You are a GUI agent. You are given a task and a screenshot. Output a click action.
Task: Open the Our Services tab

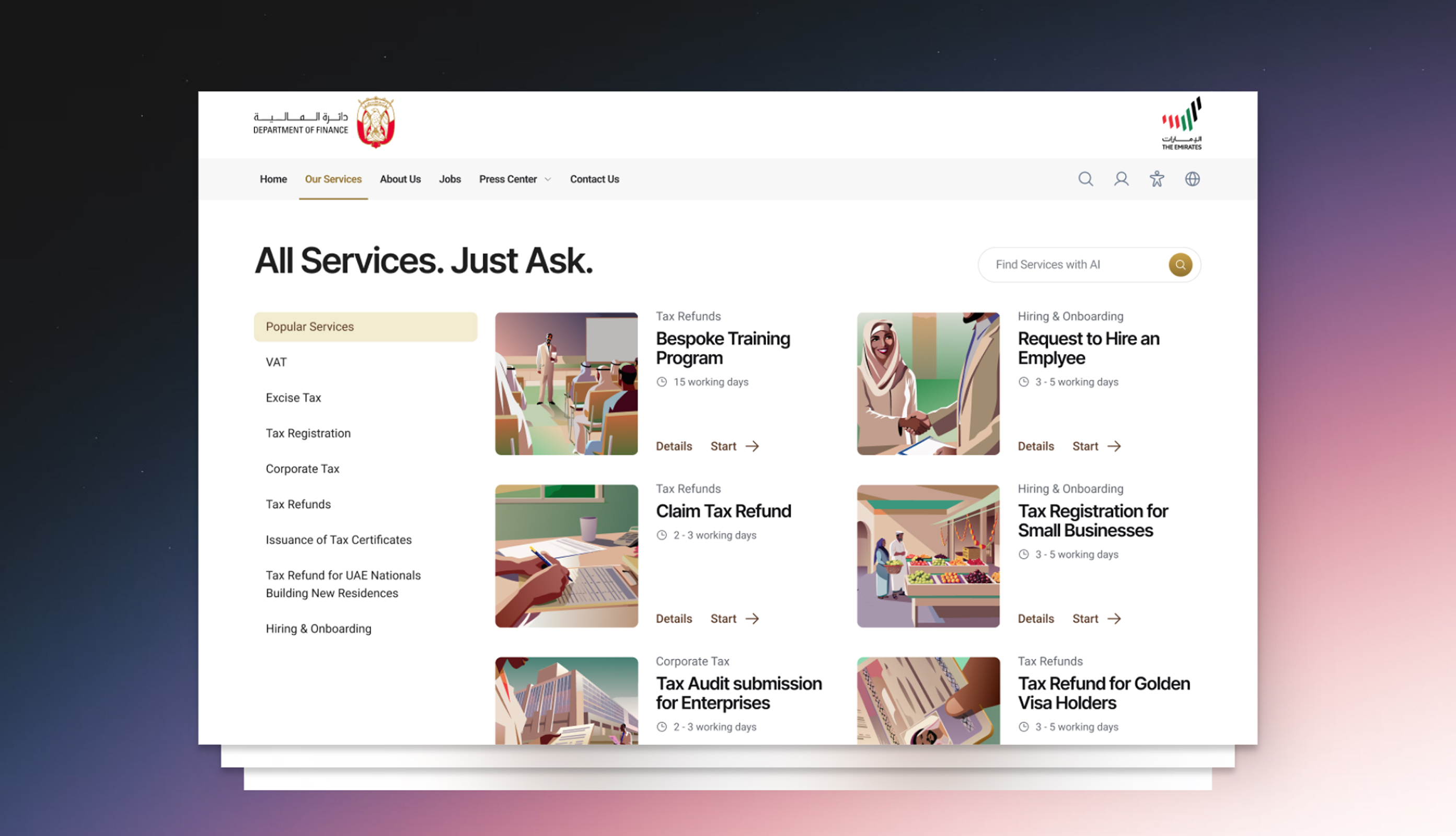333,179
